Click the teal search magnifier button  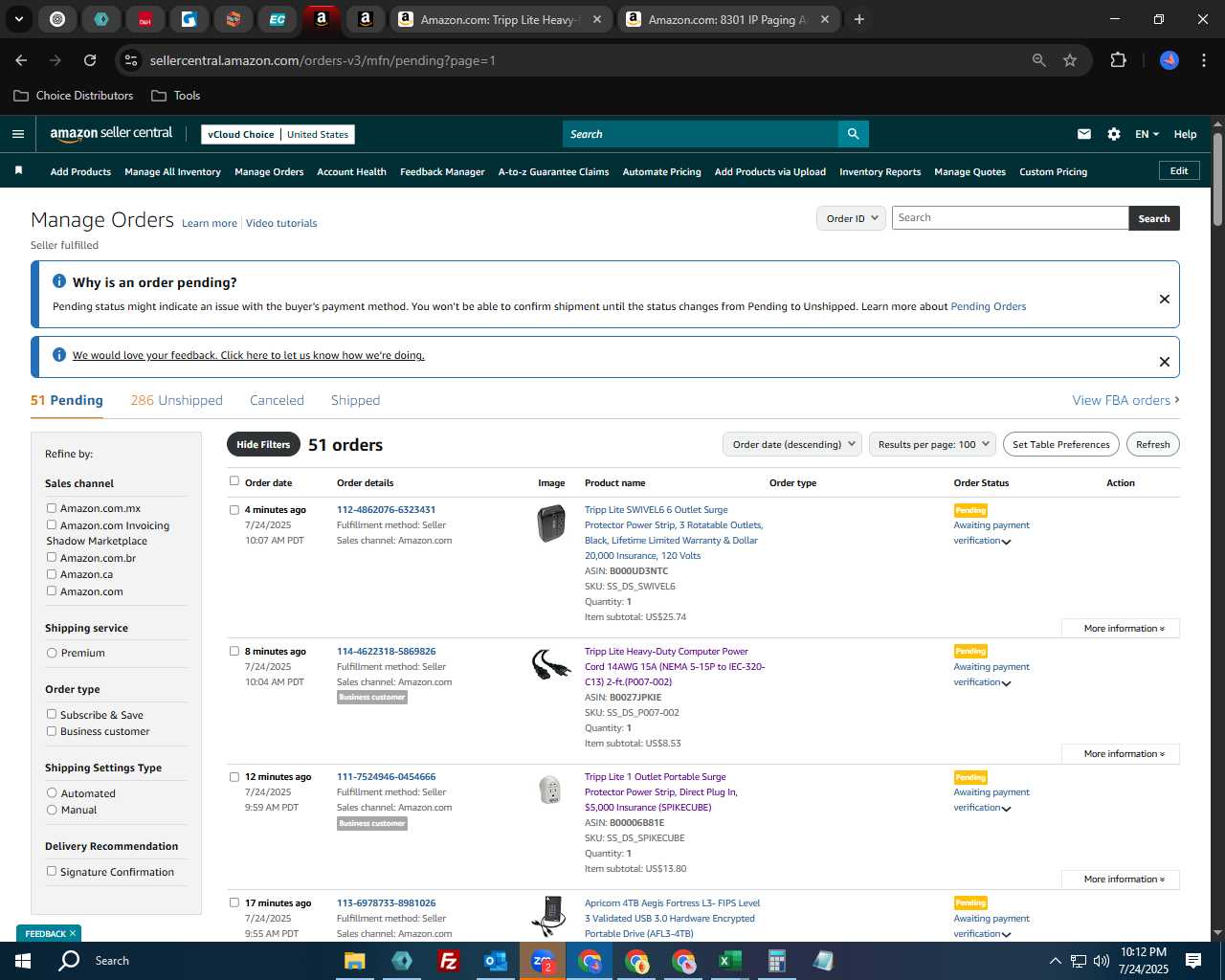tap(853, 134)
